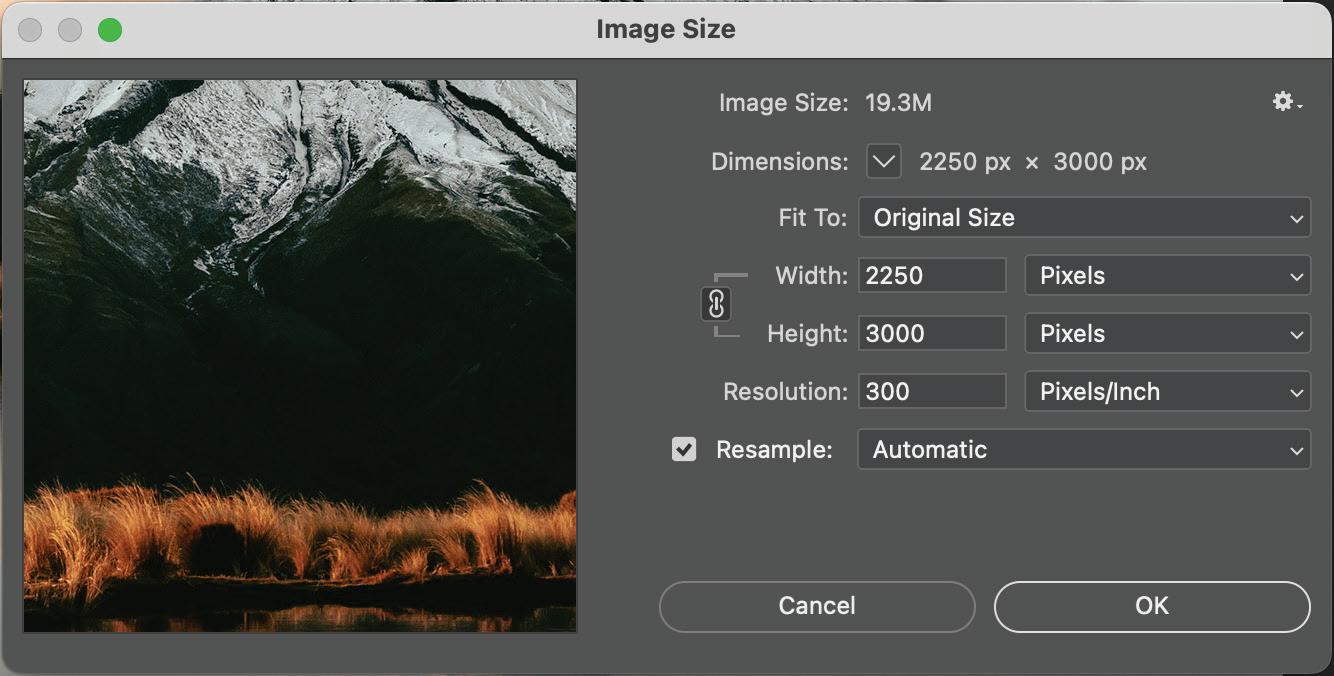Click the gear settings icon
1334x676 pixels.
1284,101
